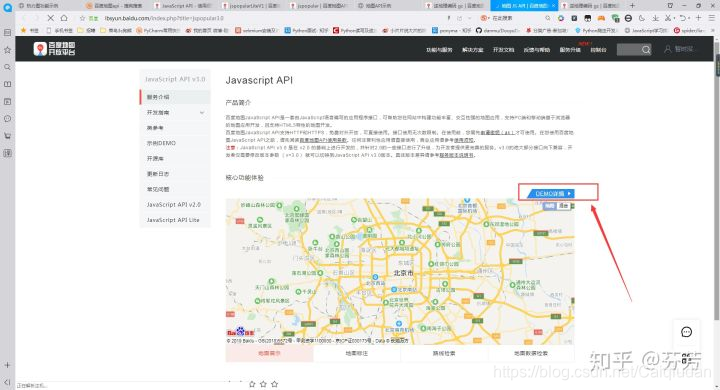Open the orange game controller extension icon
Image resolution: width=720 pixels, height=390 pixels.
pos(601,18)
